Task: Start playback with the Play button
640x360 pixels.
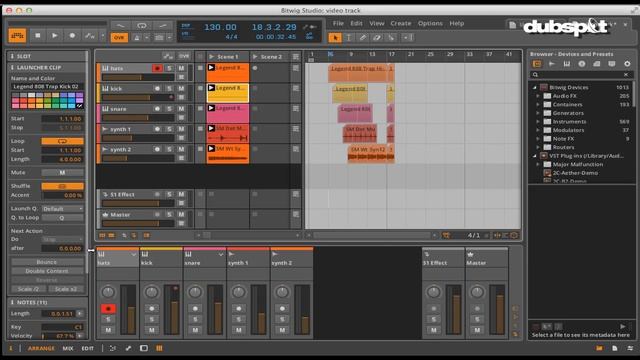Action: click(55, 36)
